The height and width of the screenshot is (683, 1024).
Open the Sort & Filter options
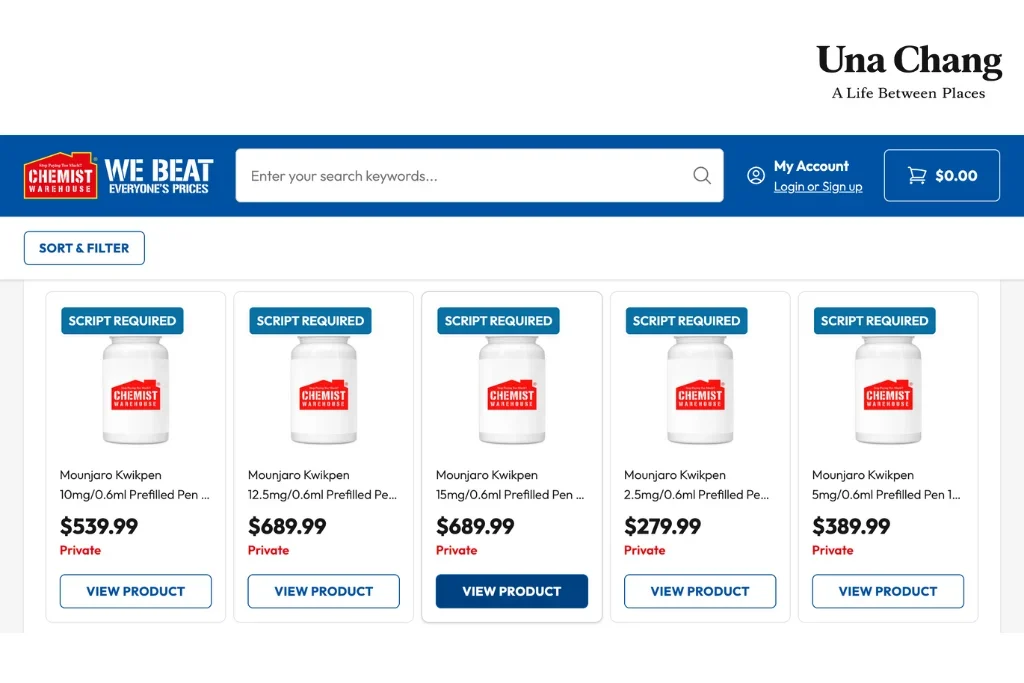pyautogui.click(x=84, y=248)
